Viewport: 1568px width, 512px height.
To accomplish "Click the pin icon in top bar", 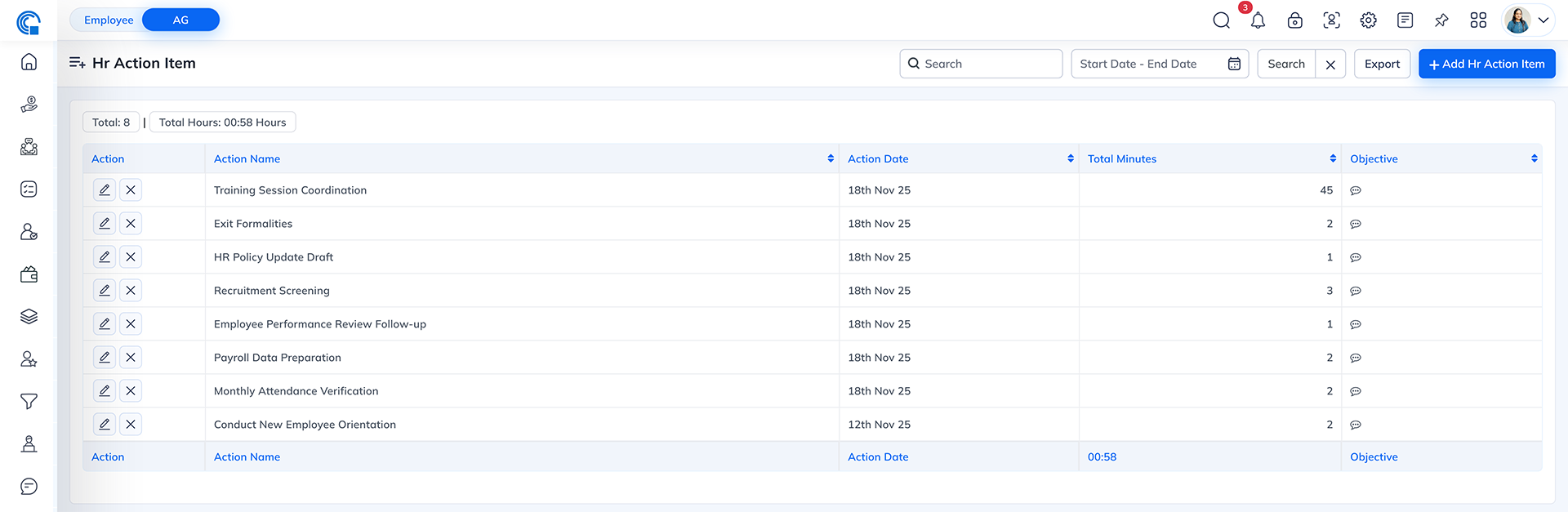I will pos(1441,20).
